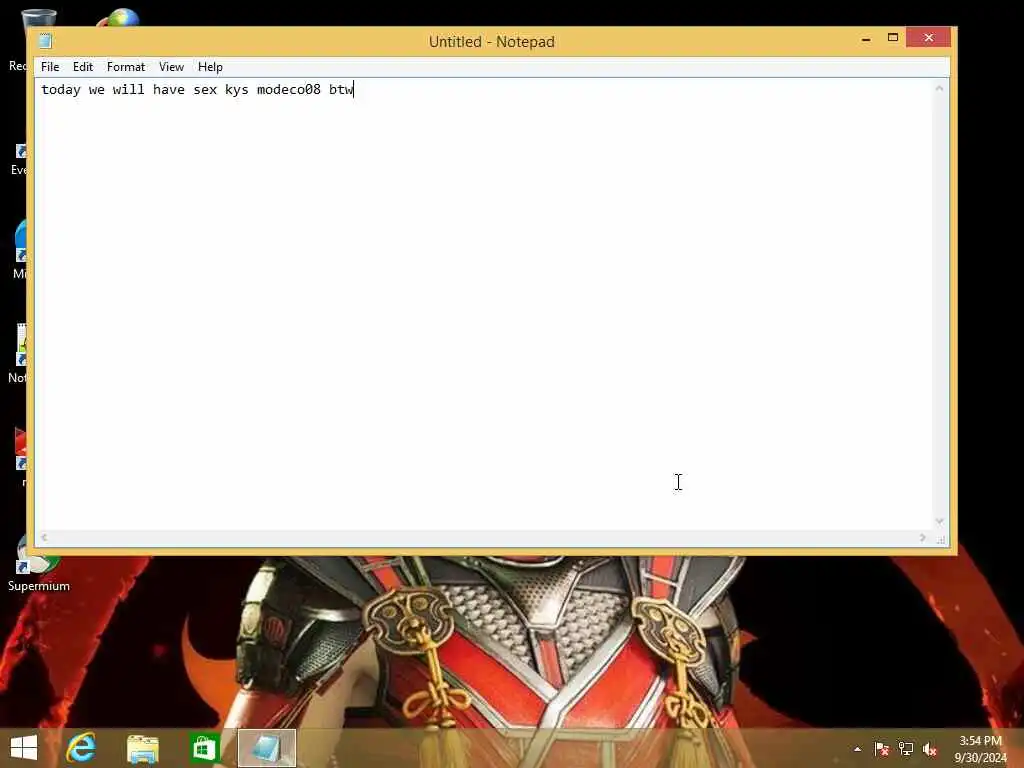Viewport: 1024px width, 768px height.
Task: Show hidden tray icons arrow
Action: click(x=857, y=749)
